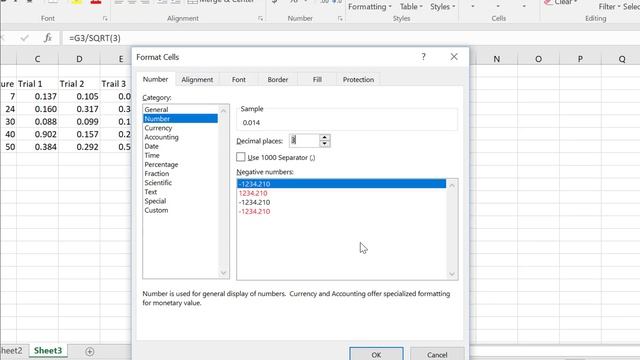Screen dimensions: 640x360
Task: Click cell containing 0.292
Action: [79, 147]
